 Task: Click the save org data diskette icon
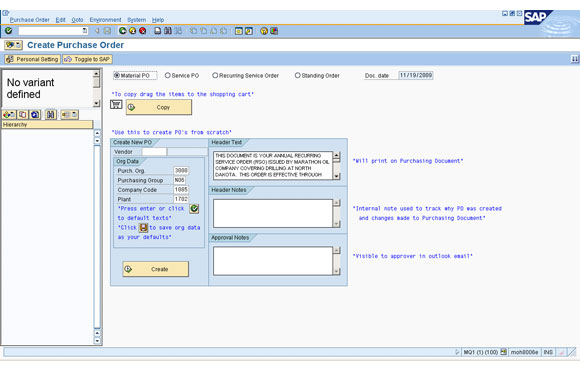pyautogui.click(x=143, y=227)
